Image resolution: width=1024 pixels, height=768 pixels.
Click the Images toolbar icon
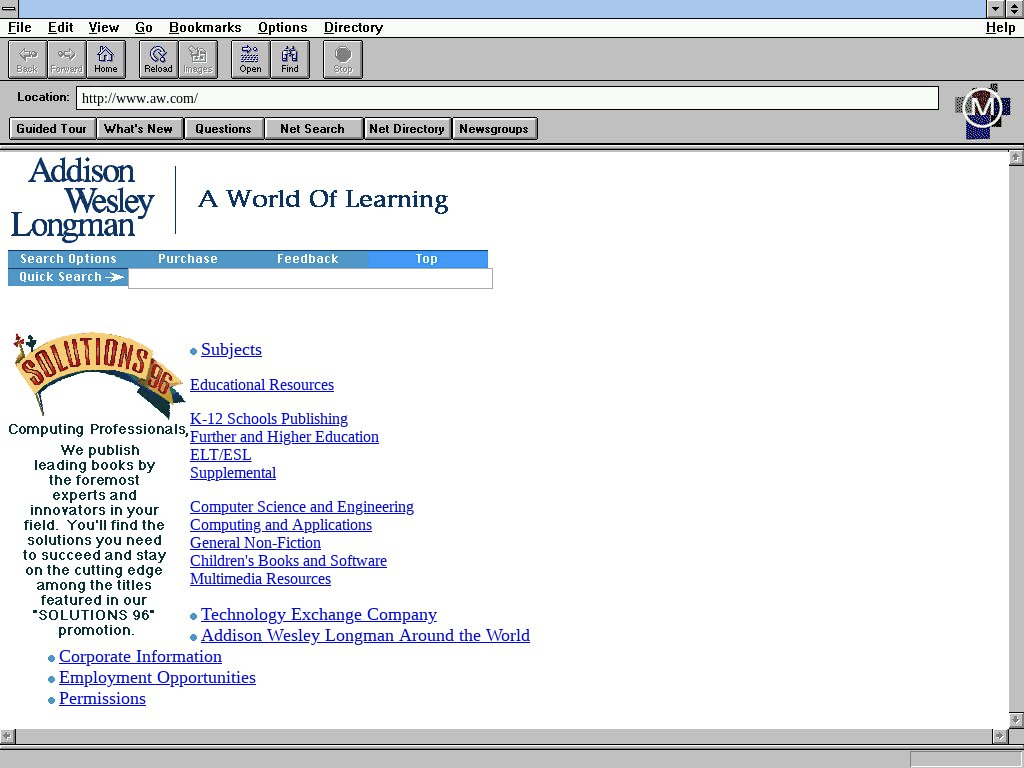pos(197,59)
